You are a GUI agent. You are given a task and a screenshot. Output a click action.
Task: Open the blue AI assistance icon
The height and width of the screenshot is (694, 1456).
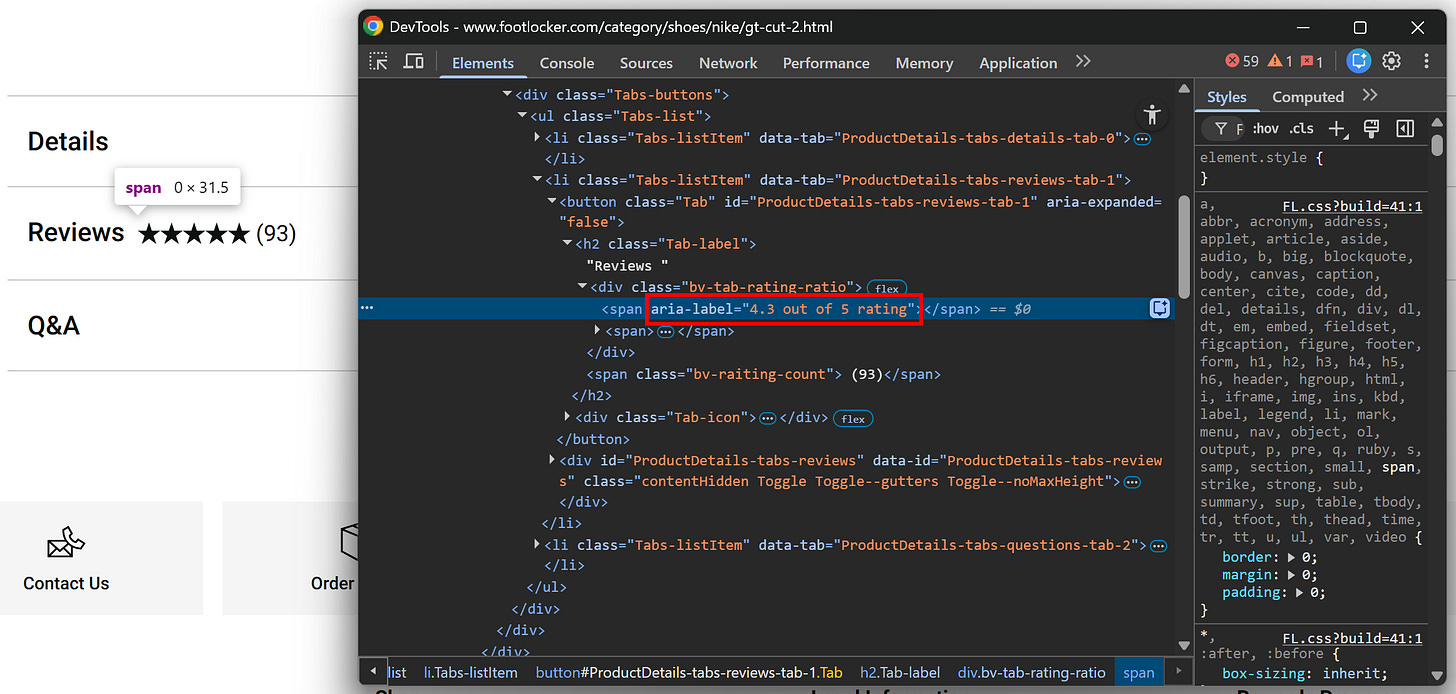pos(1358,60)
